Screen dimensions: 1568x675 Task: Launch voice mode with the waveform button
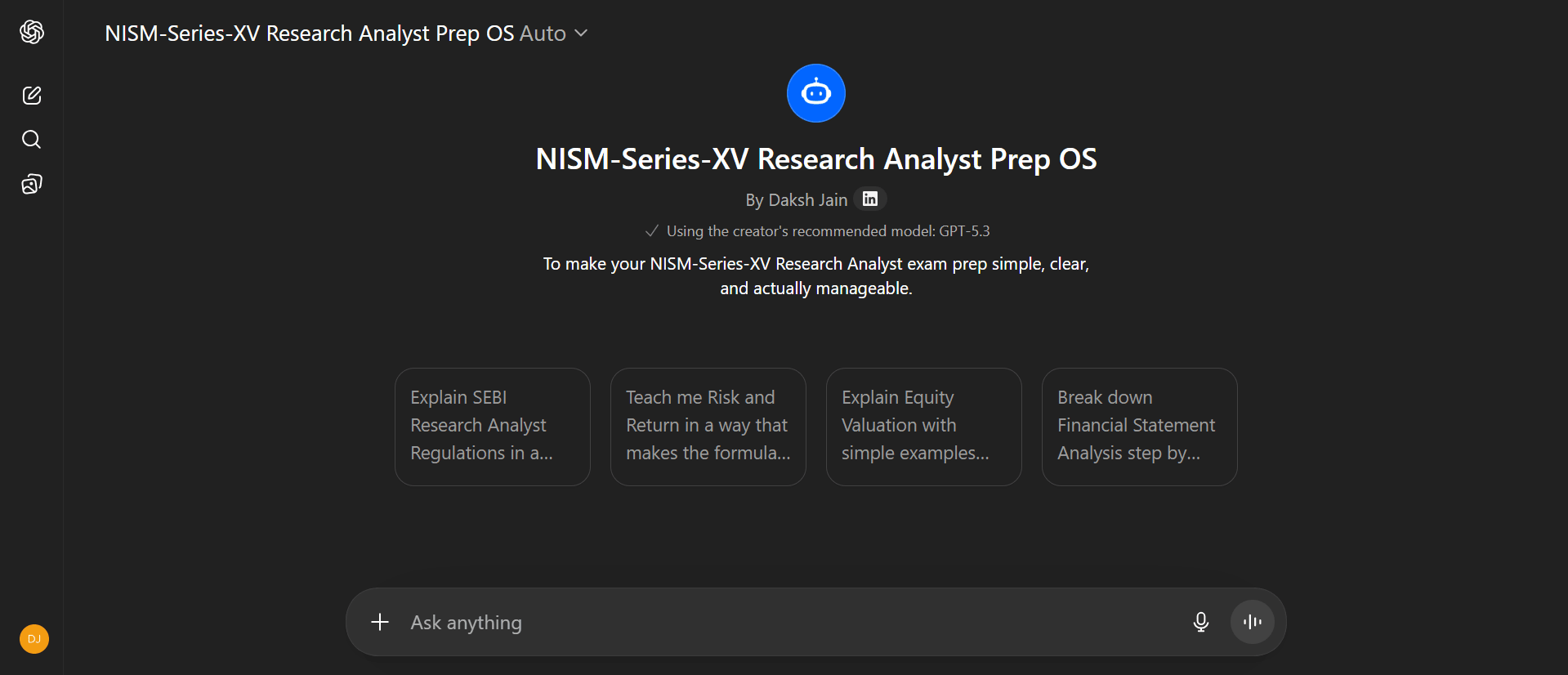tap(1252, 623)
